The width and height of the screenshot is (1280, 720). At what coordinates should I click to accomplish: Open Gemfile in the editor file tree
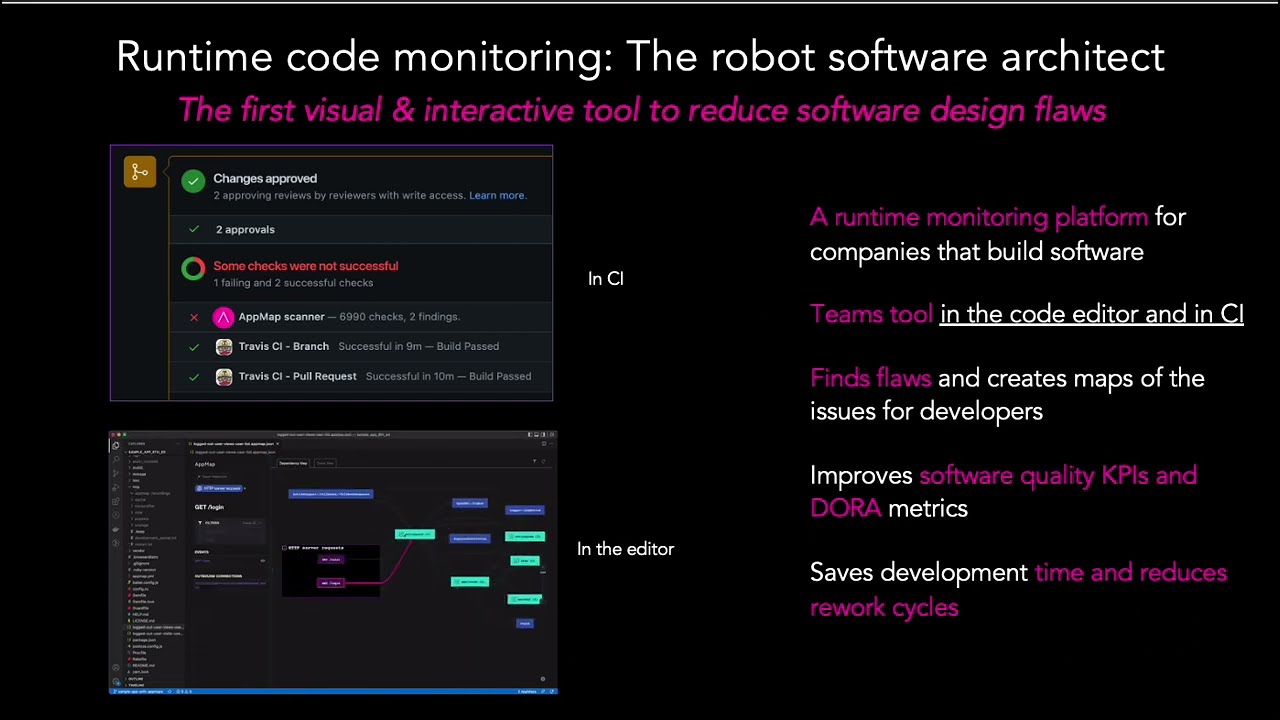[x=139, y=596]
